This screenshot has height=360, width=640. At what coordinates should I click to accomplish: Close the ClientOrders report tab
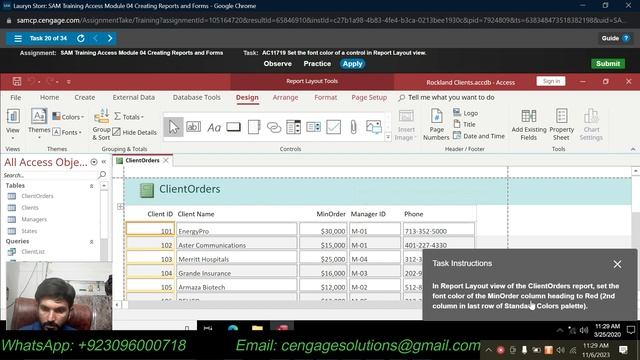pyautogui.click(x=166, y=160)
